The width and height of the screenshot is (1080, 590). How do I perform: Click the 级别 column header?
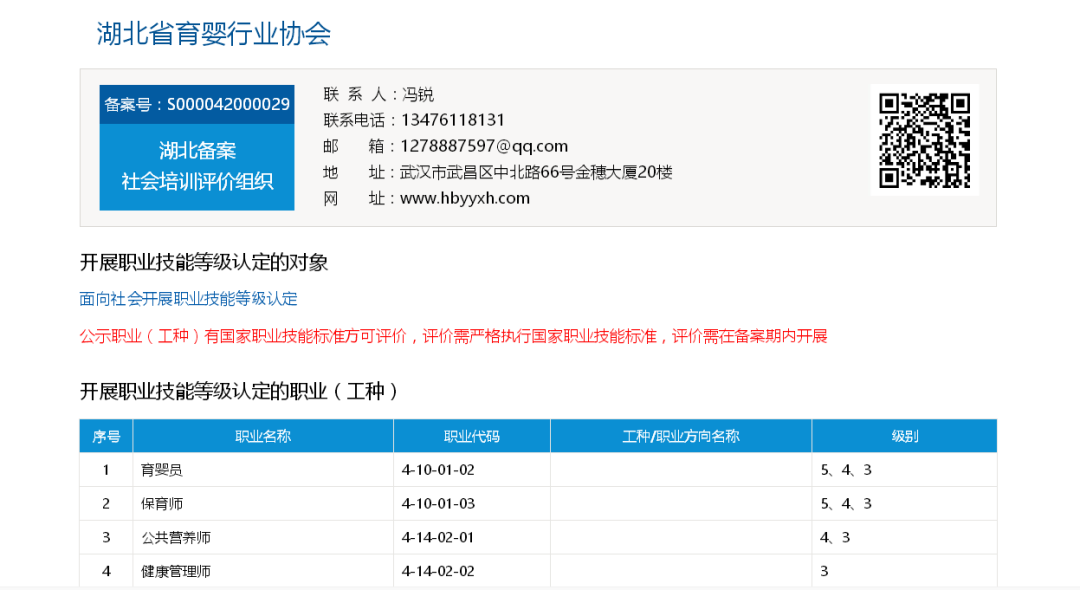[904, 436]
